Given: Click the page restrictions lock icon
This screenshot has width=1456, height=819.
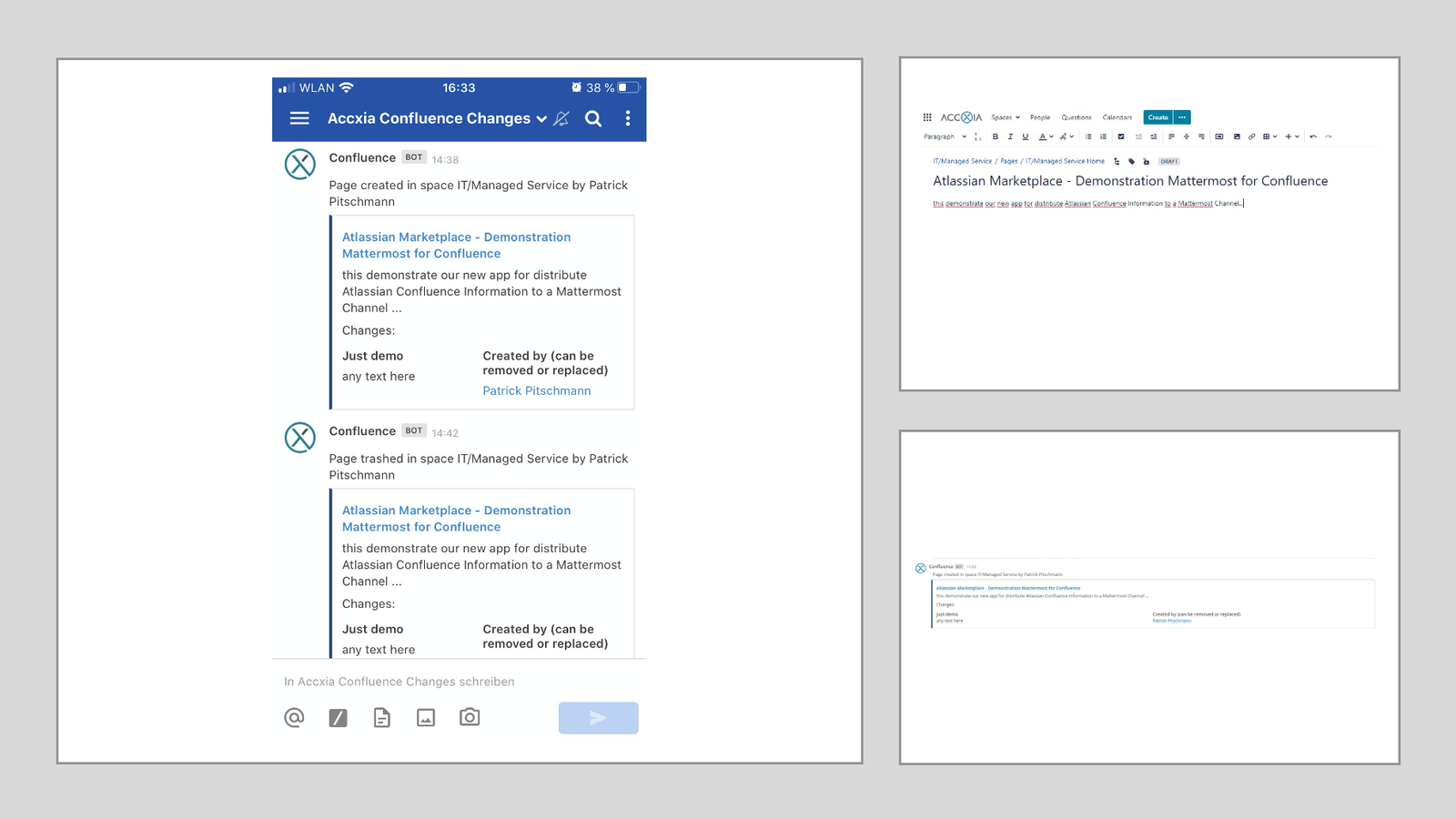Looking at the screenshot, I should pyautogui.click(x=1146, y=161).
